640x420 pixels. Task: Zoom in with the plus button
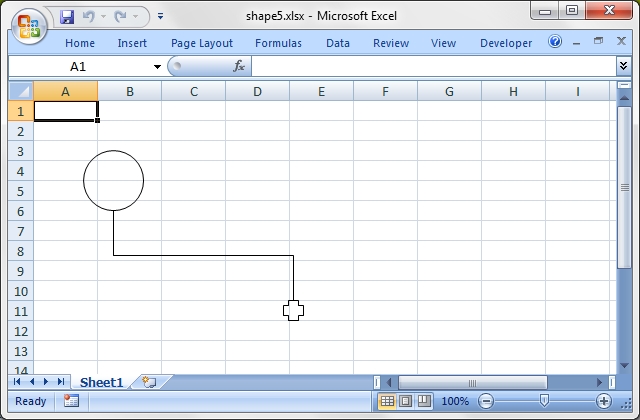point(604,401)
